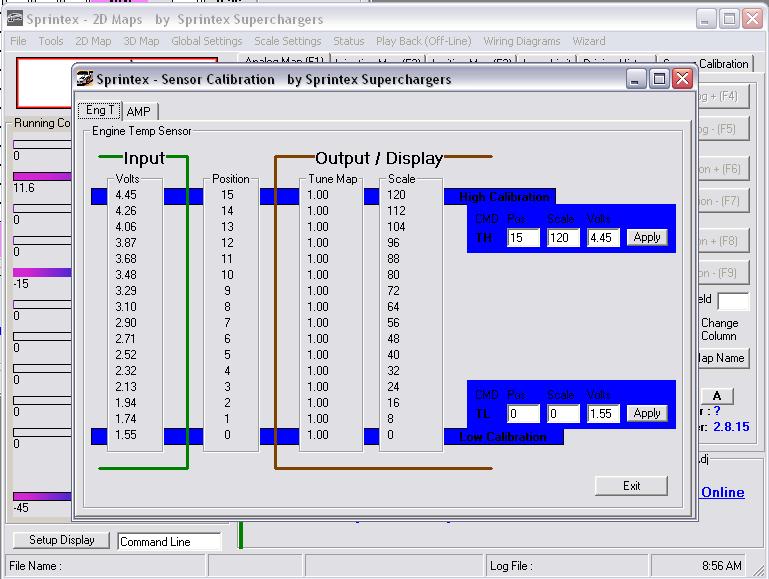Close the Sensor Calibration window
The width and height of the screenshot is (769, 579).
pos(682,78)
